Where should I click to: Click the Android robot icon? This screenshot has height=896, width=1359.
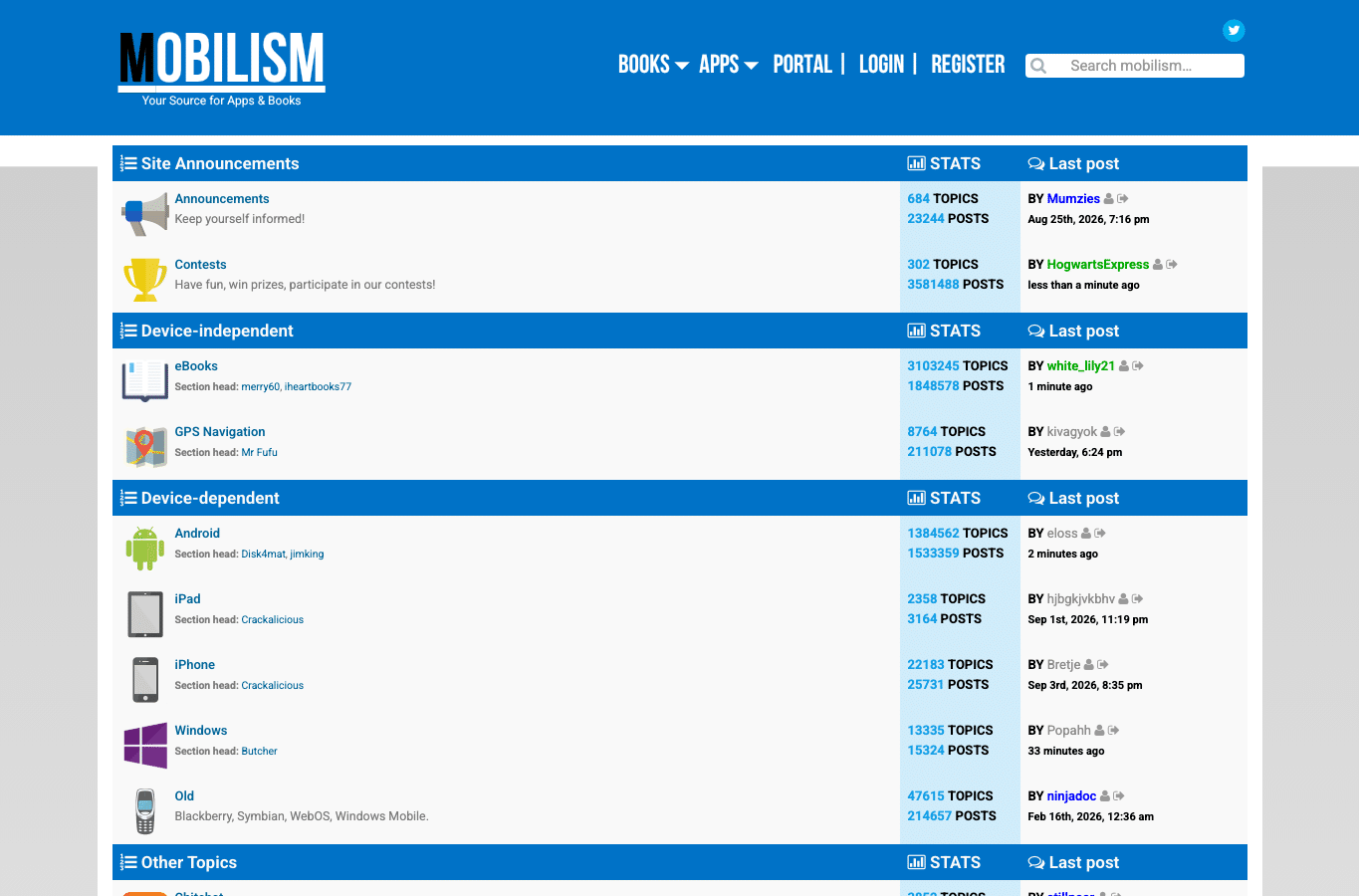(145, 548)
